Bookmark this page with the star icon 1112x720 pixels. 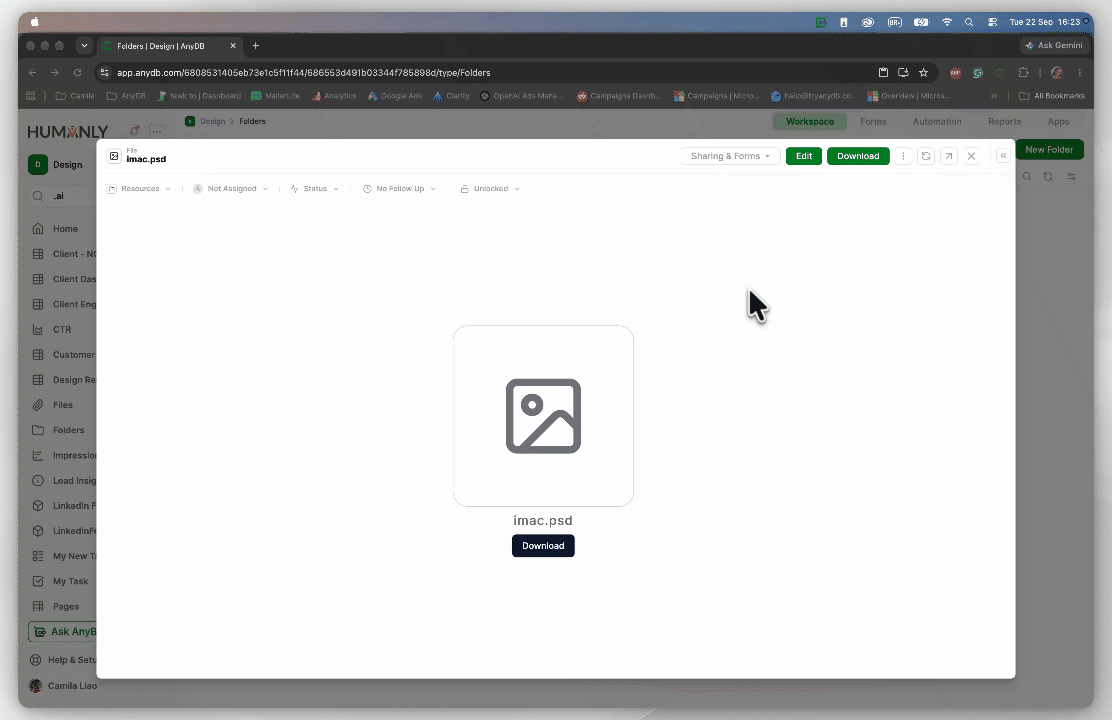923,72
